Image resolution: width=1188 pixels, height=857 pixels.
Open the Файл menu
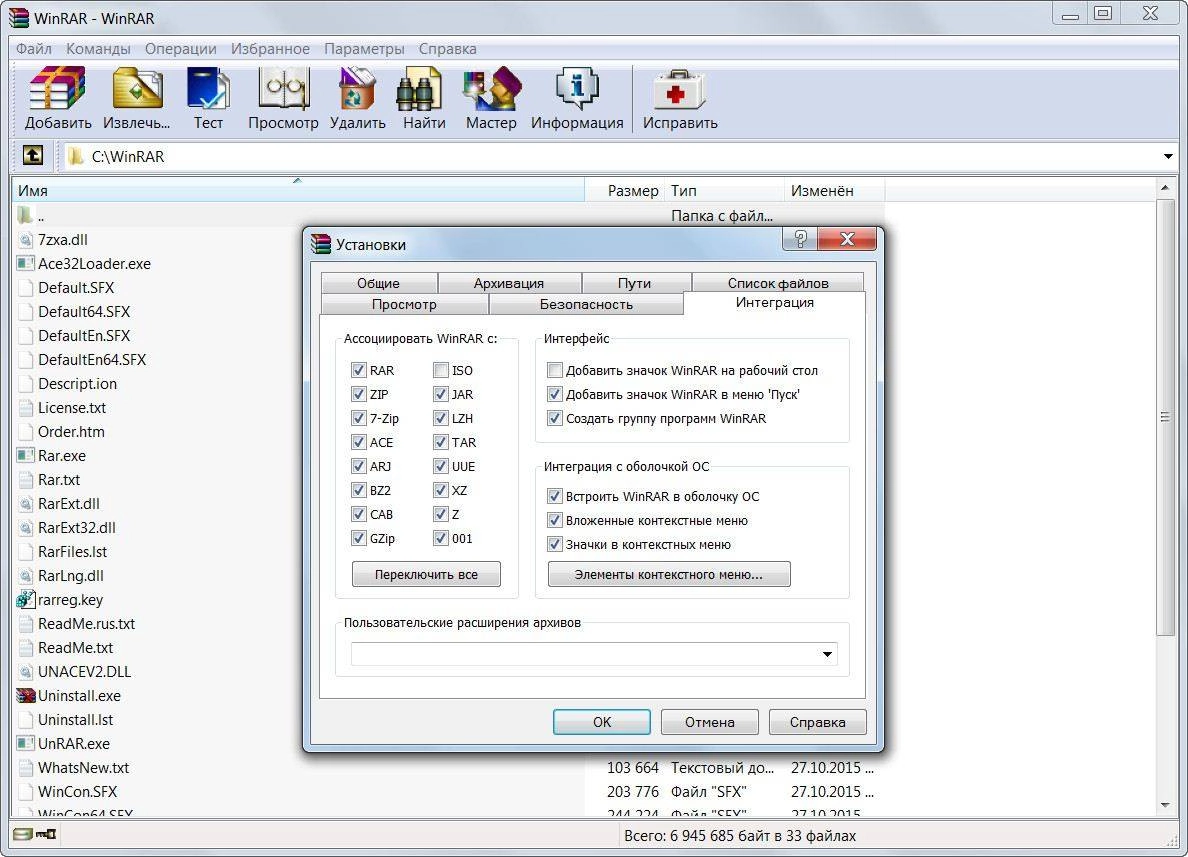click(34, 48)
